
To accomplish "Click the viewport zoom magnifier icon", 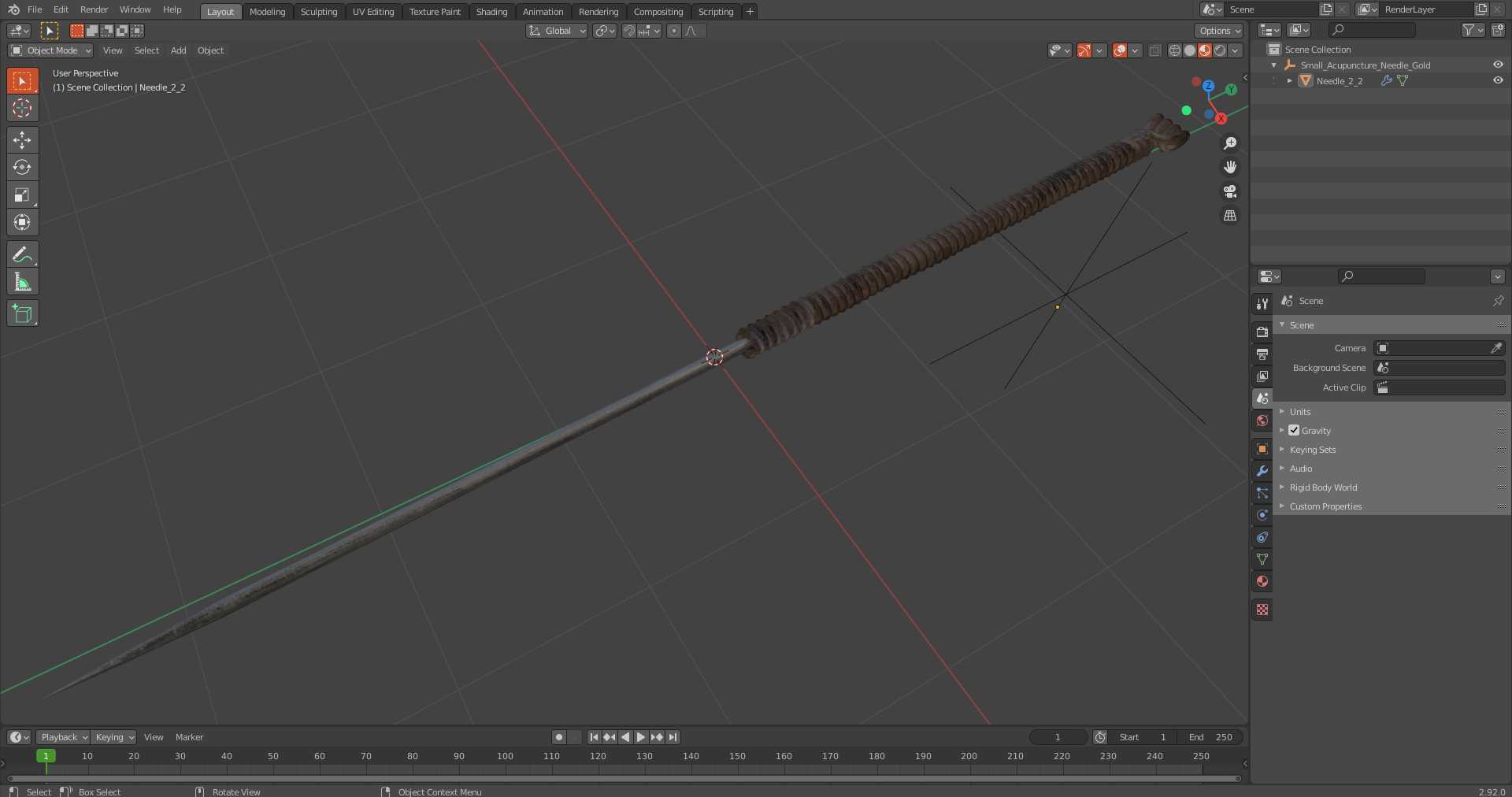I will coord(1230,143).
